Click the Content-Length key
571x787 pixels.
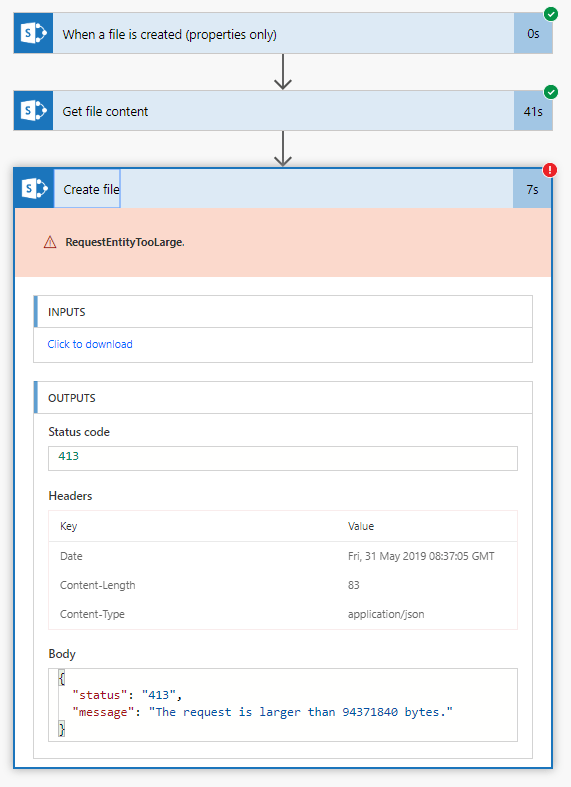(97, 585)
